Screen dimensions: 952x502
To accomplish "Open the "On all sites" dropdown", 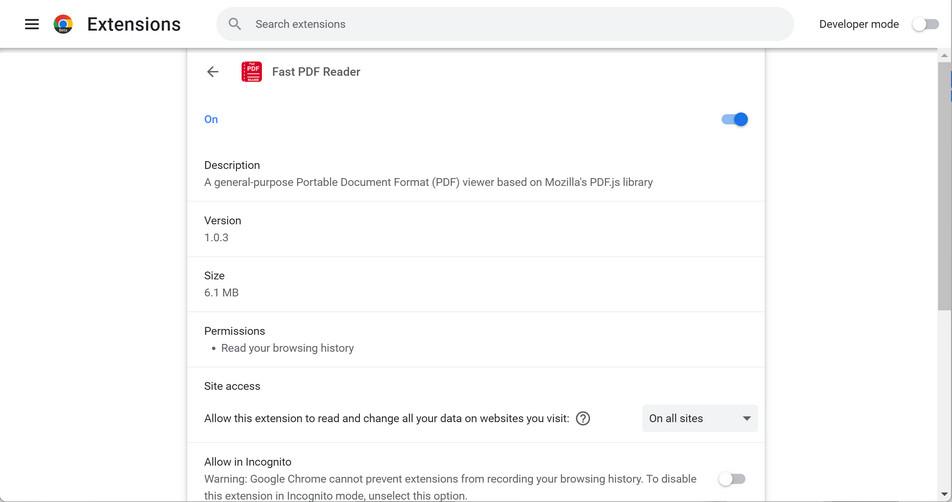I will (690, 419).
